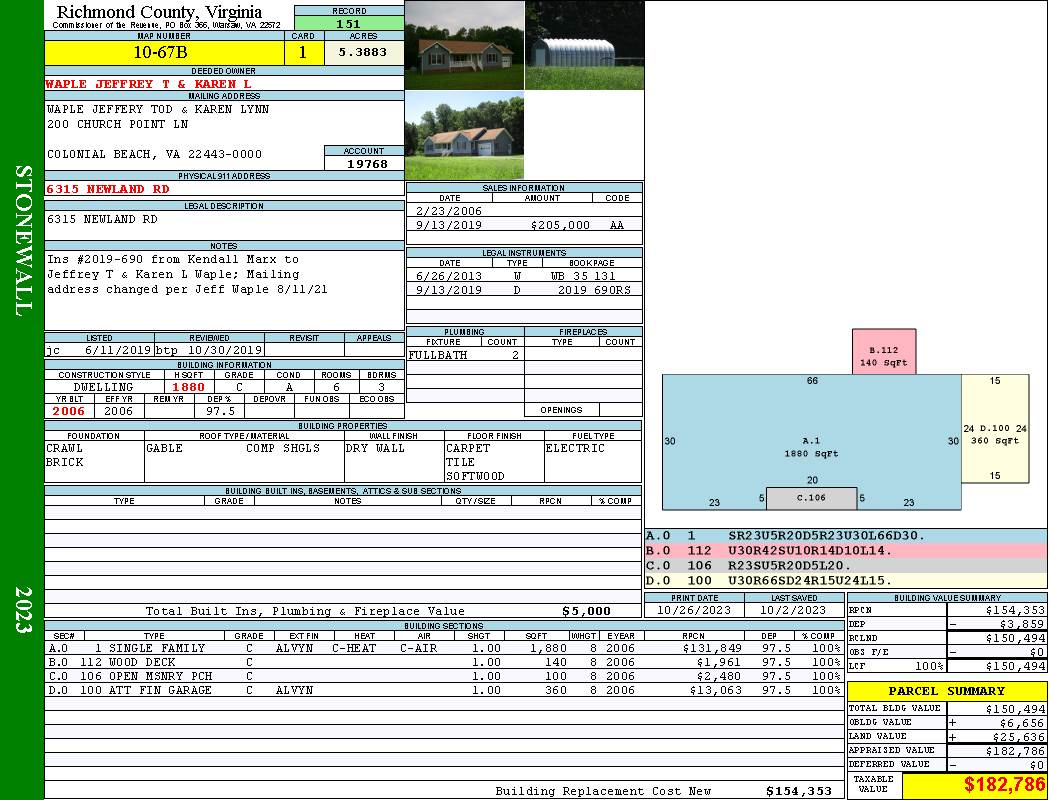
Task: Select the green record number 151
Action: point(348,24)
